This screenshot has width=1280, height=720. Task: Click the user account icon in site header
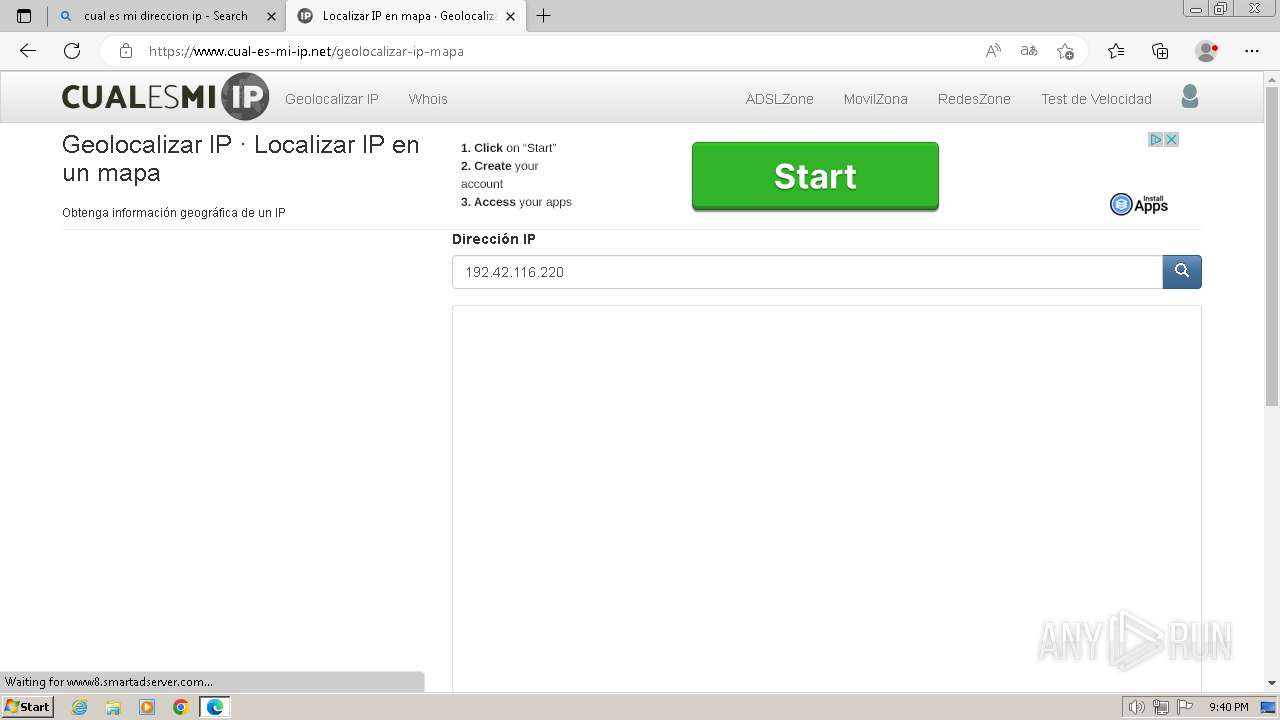[1189, 97]
